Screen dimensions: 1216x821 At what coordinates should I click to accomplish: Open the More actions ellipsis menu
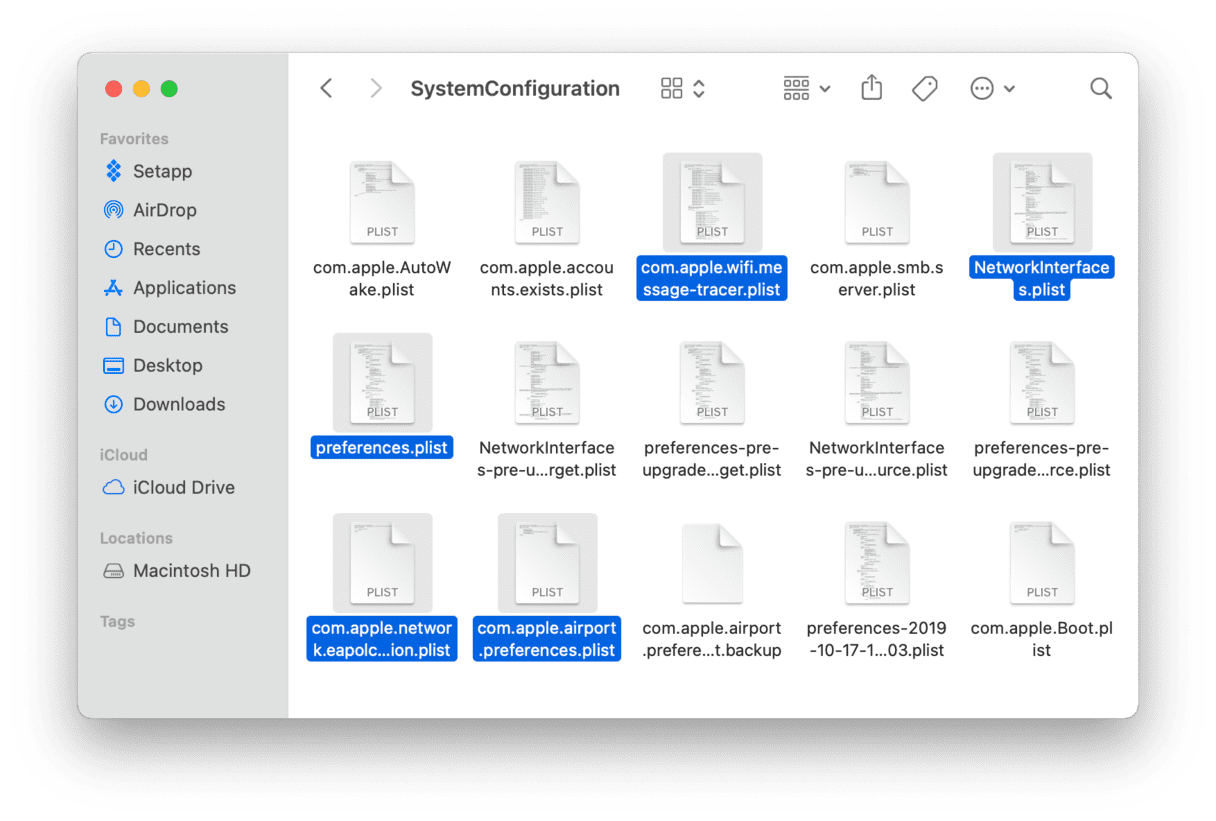point(992,88)
